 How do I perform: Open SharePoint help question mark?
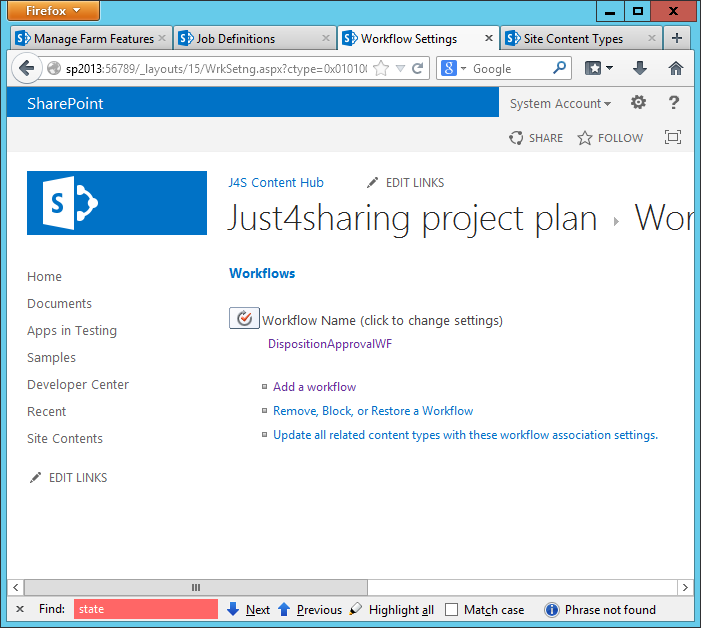coord(673,102)
